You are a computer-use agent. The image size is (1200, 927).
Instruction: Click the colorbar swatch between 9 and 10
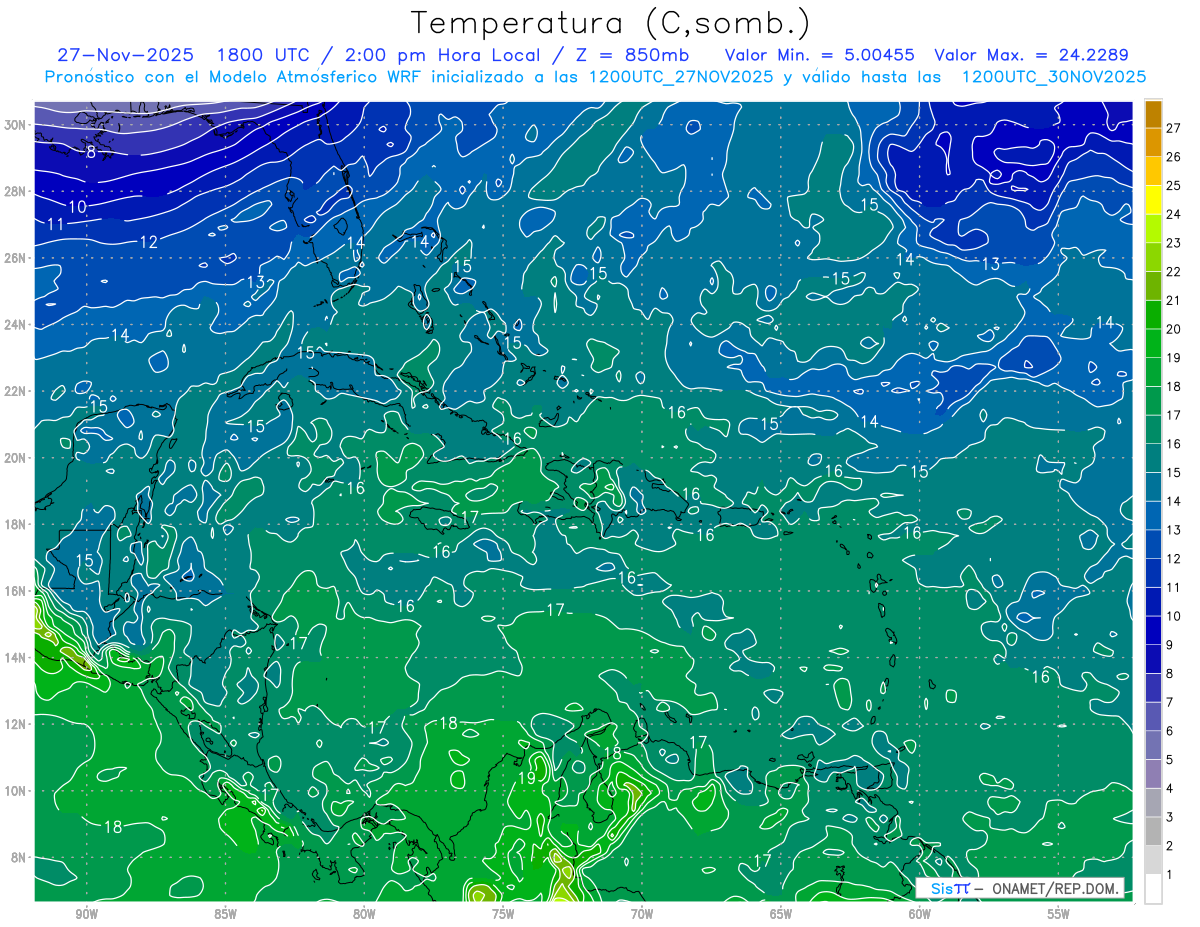(1154, 630)
